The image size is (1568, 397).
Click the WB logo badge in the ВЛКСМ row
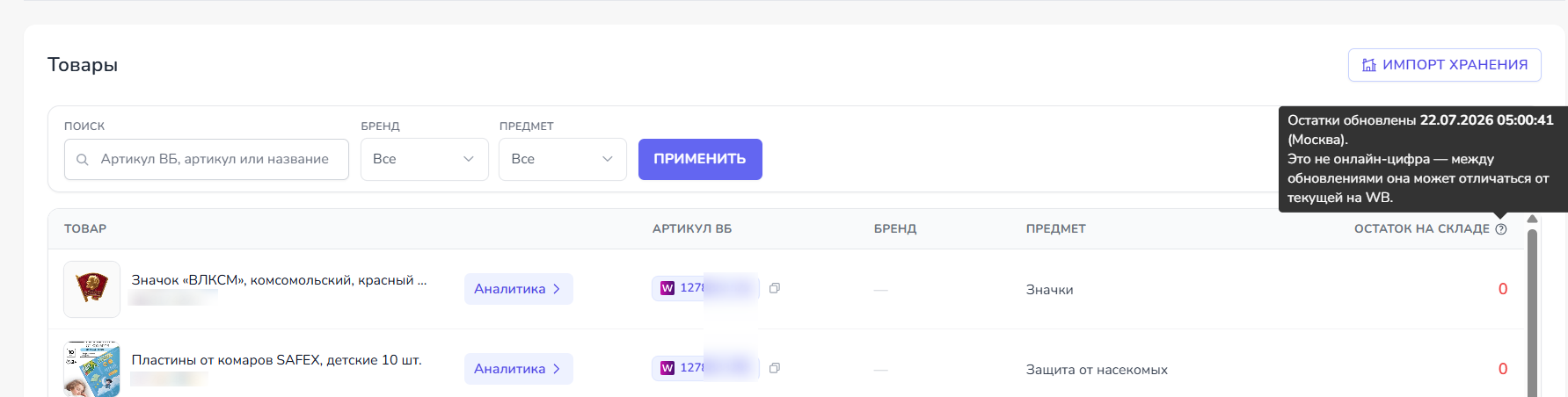click(x=667, y=288)
